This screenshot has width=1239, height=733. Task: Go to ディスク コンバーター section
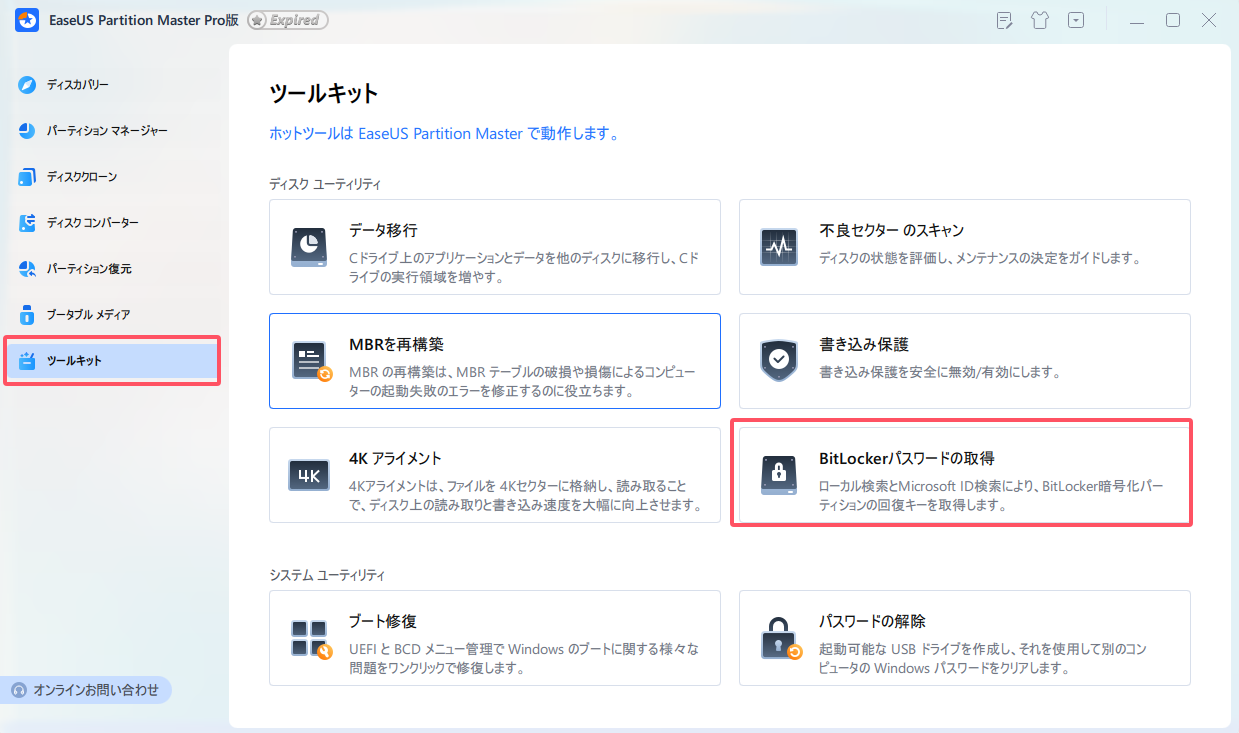pos(92,223)
